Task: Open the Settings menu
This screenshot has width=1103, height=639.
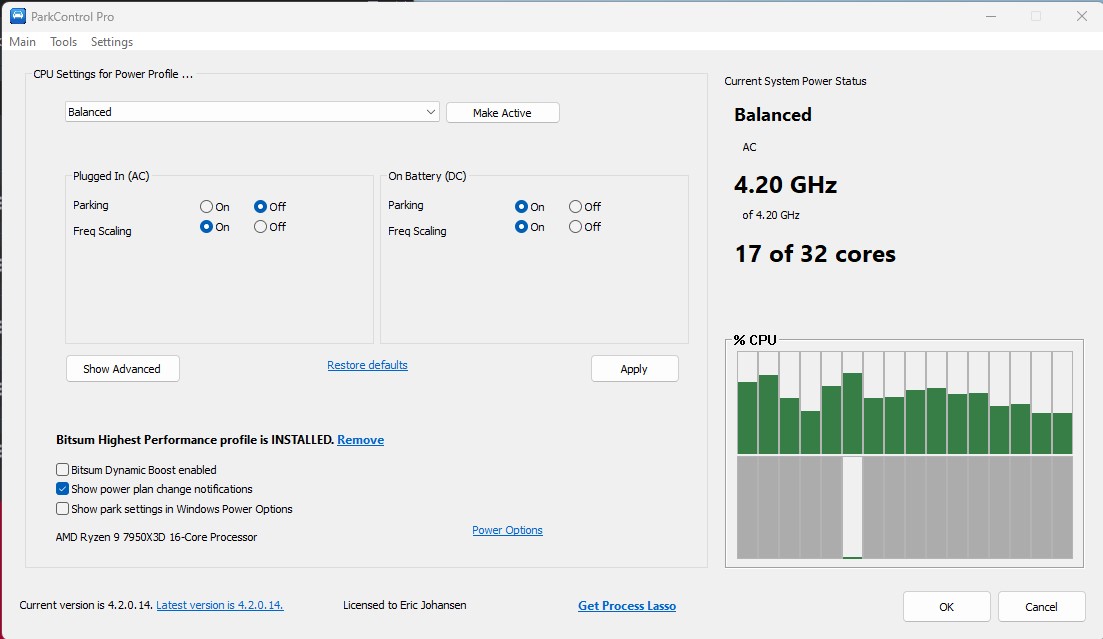Action: [112, 42]
